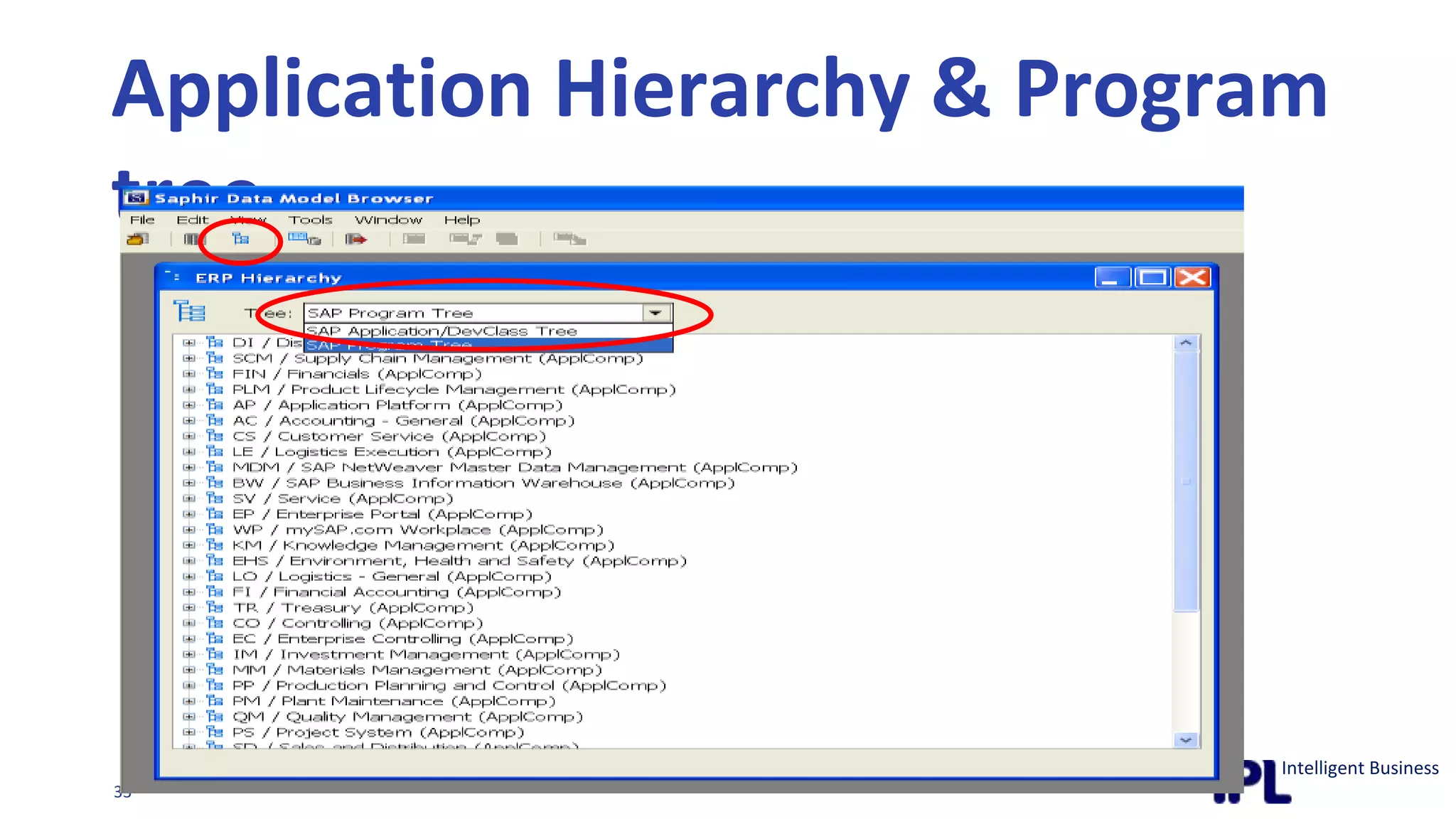Viewport: 1456px width, 819px height.
Task: Click node icon of BW / SAP Business Information Warehouse
Action: 215,483
